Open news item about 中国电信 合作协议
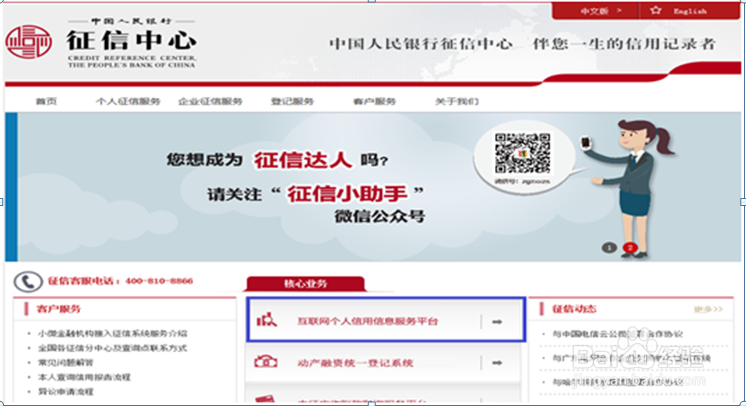The height and width of the screenshot is (406, 746). click(618, 334)
